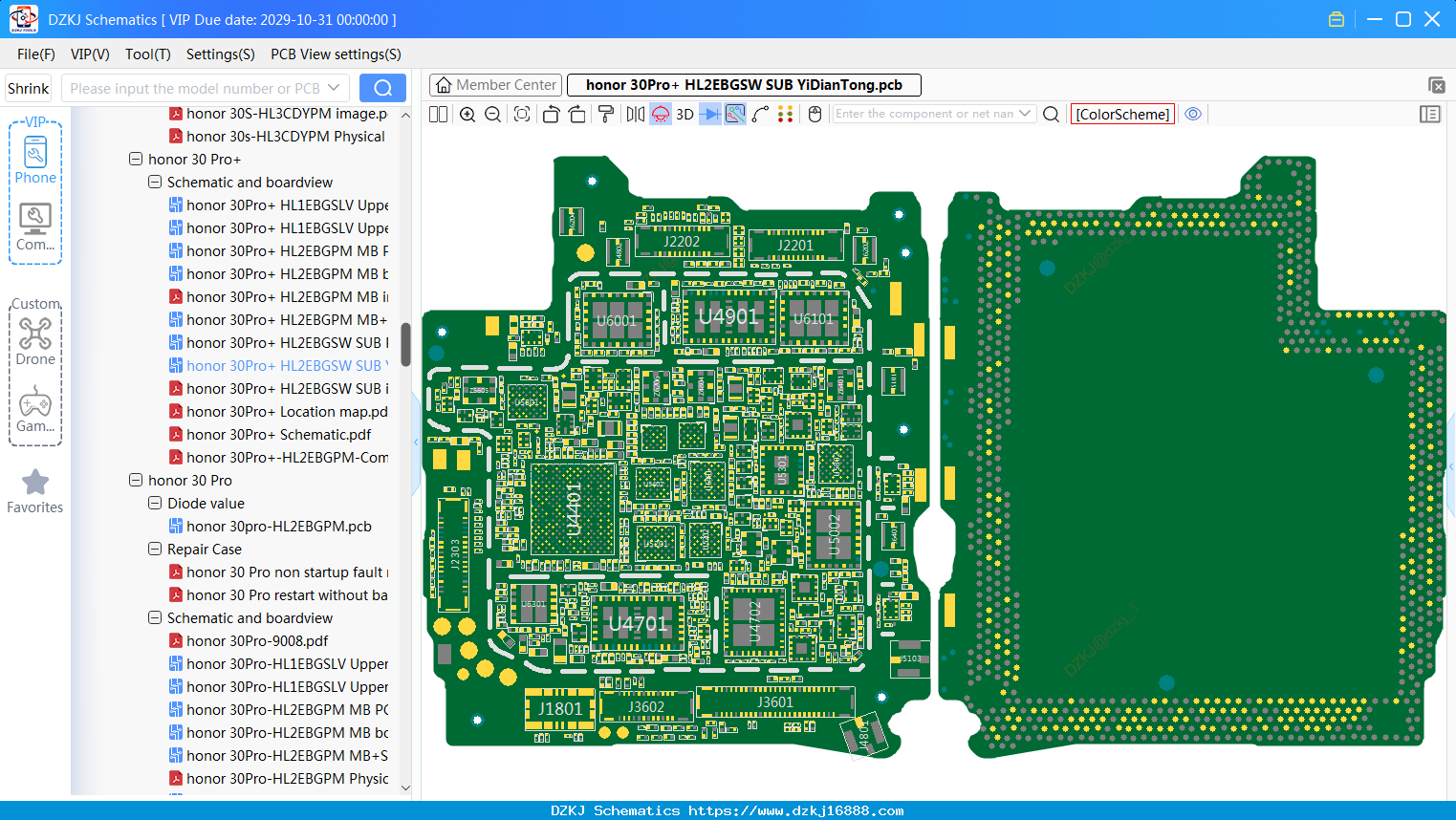The width and height of the screenshot is (1456, 820).
Task: Click the Member Center home icon
Action: 444,85
